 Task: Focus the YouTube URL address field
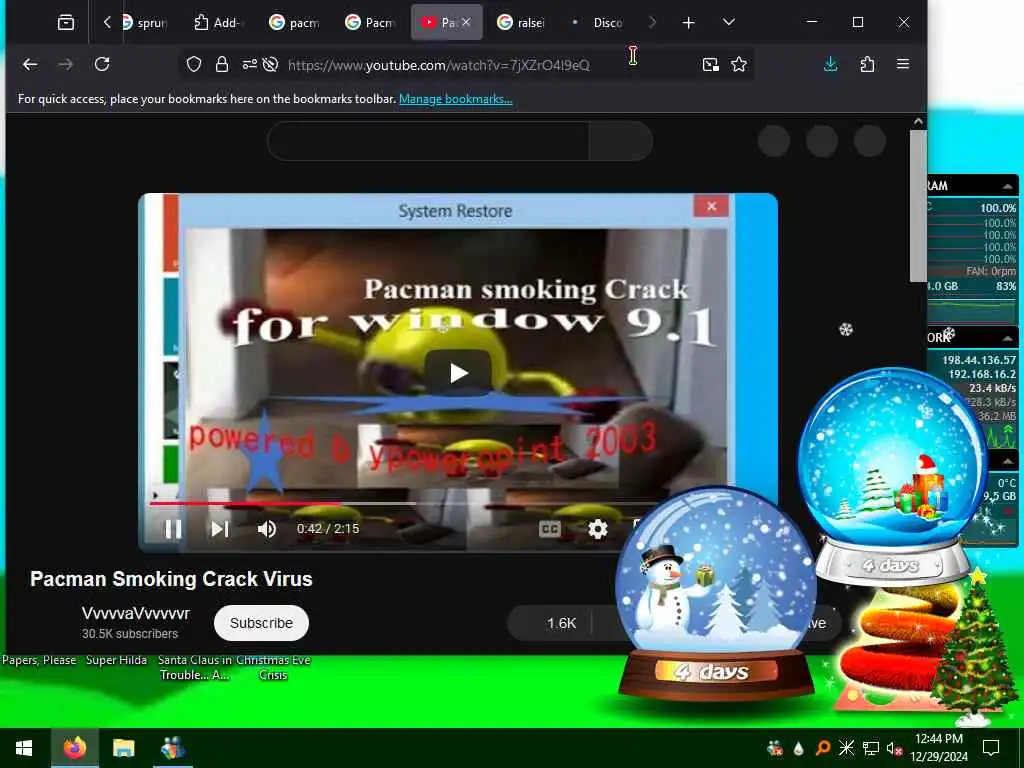[x=439, y=65]
